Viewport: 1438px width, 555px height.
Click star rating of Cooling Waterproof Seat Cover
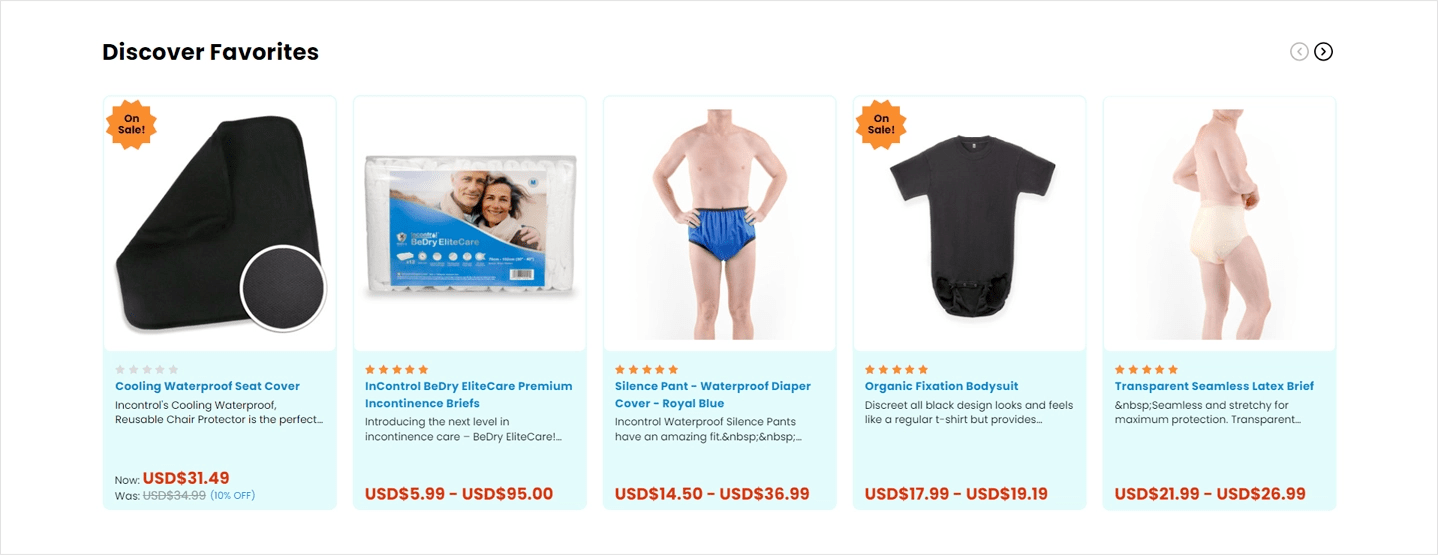(x=146, y=370)
